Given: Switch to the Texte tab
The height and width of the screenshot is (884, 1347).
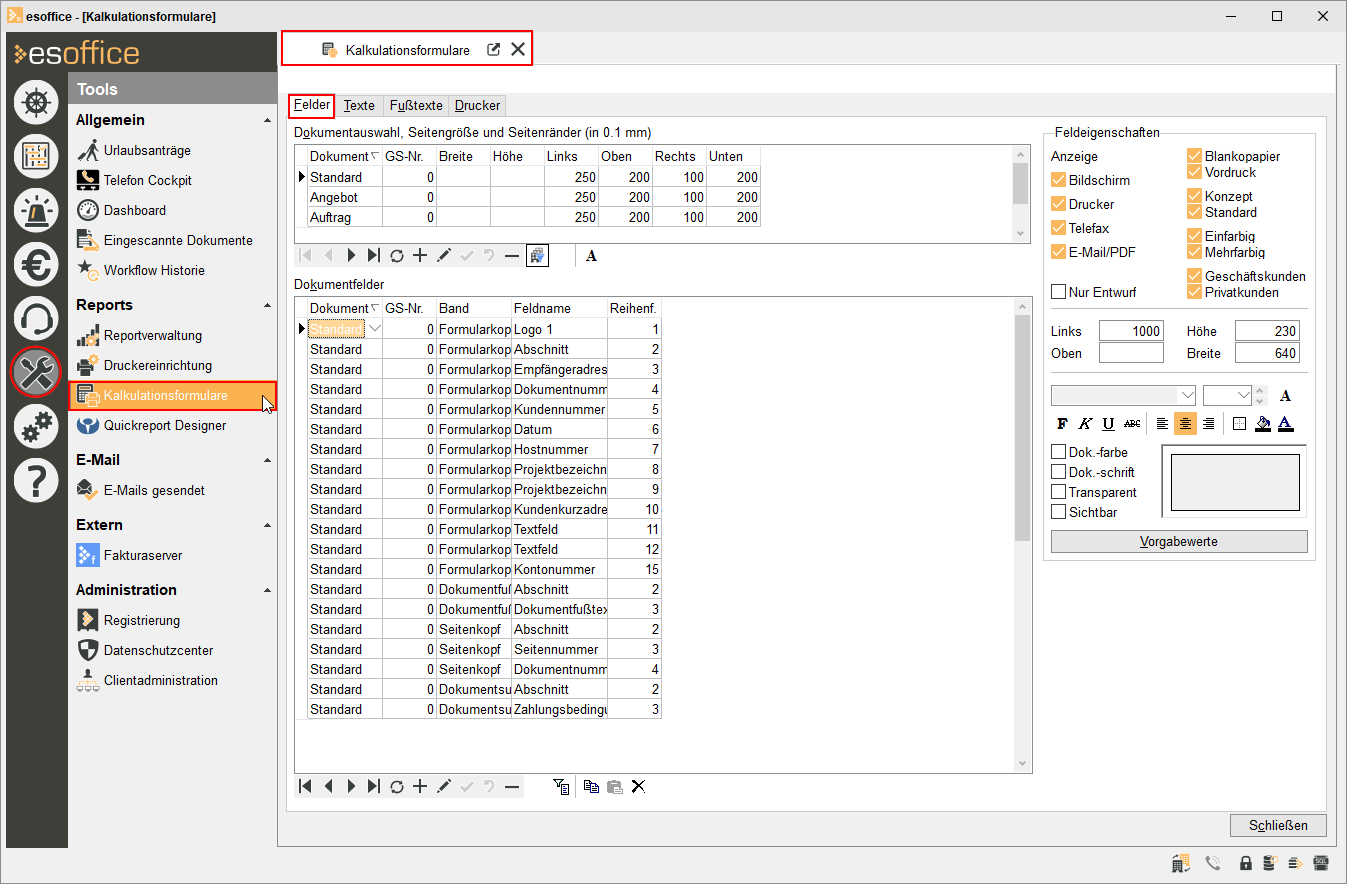Looking at the screenshot, I should 359,105.
